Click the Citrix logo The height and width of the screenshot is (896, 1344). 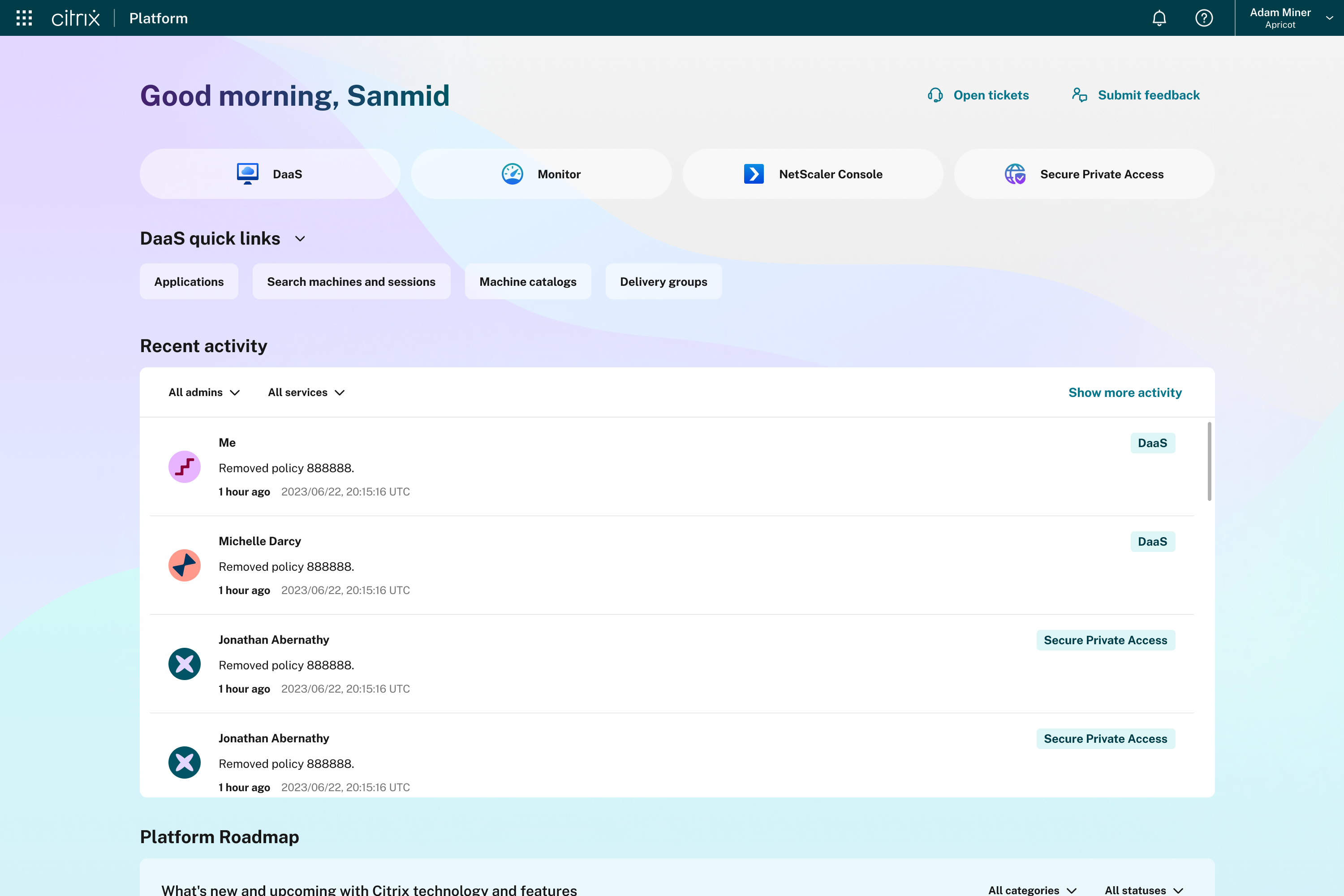pyautogui.click(x=75, y=18)
